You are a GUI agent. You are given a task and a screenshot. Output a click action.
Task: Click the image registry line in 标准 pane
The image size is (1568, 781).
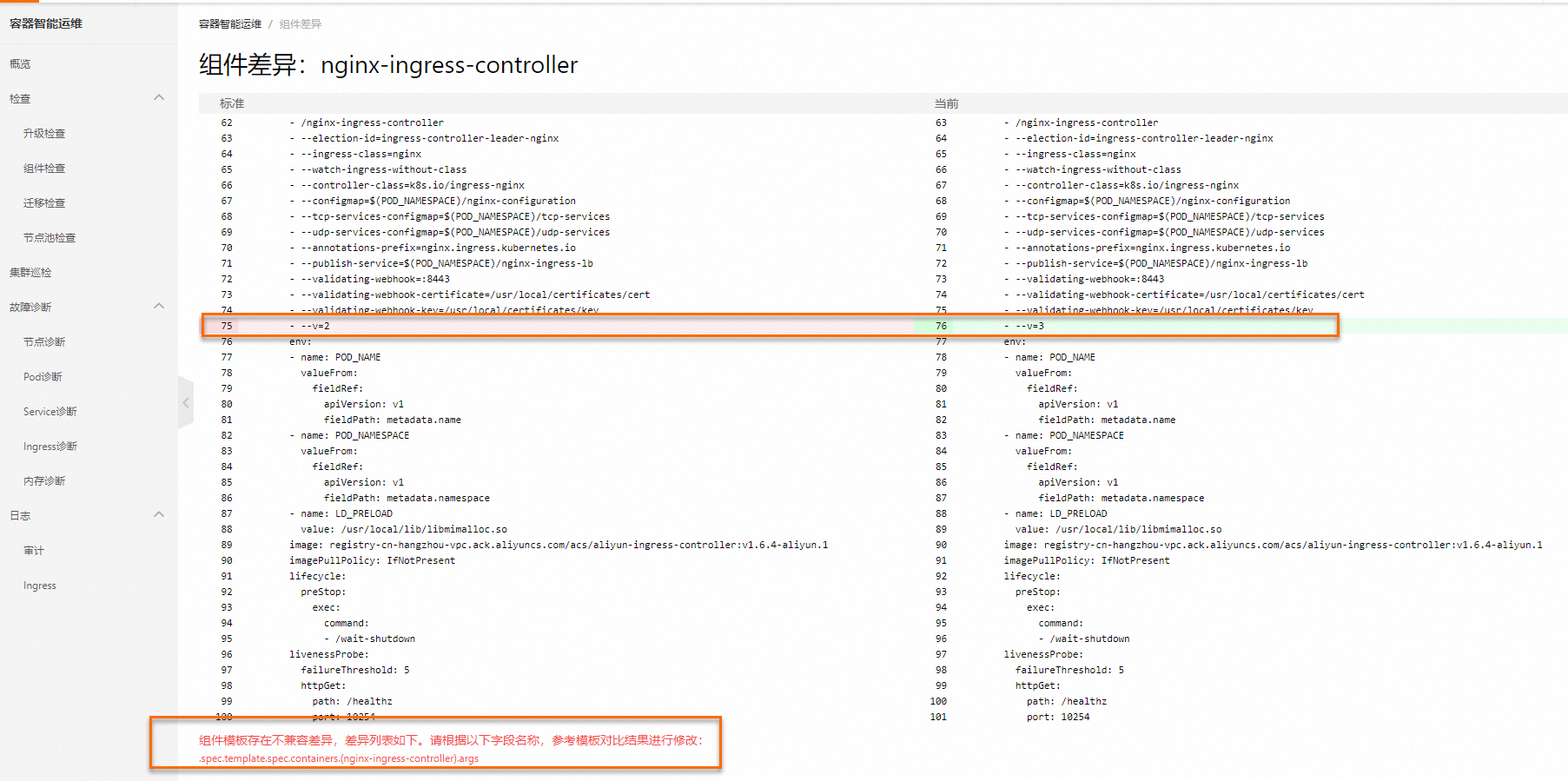[559, 545]
